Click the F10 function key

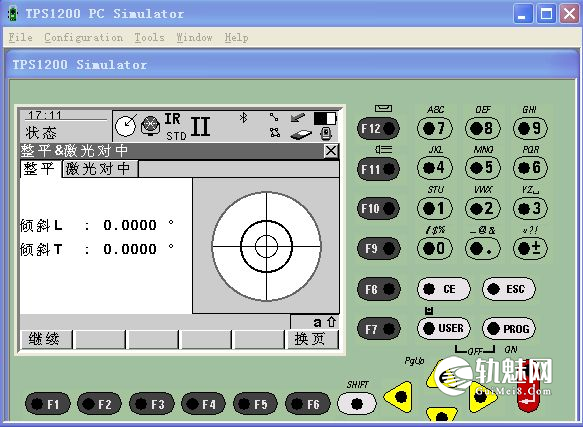[x=378, y=208]
